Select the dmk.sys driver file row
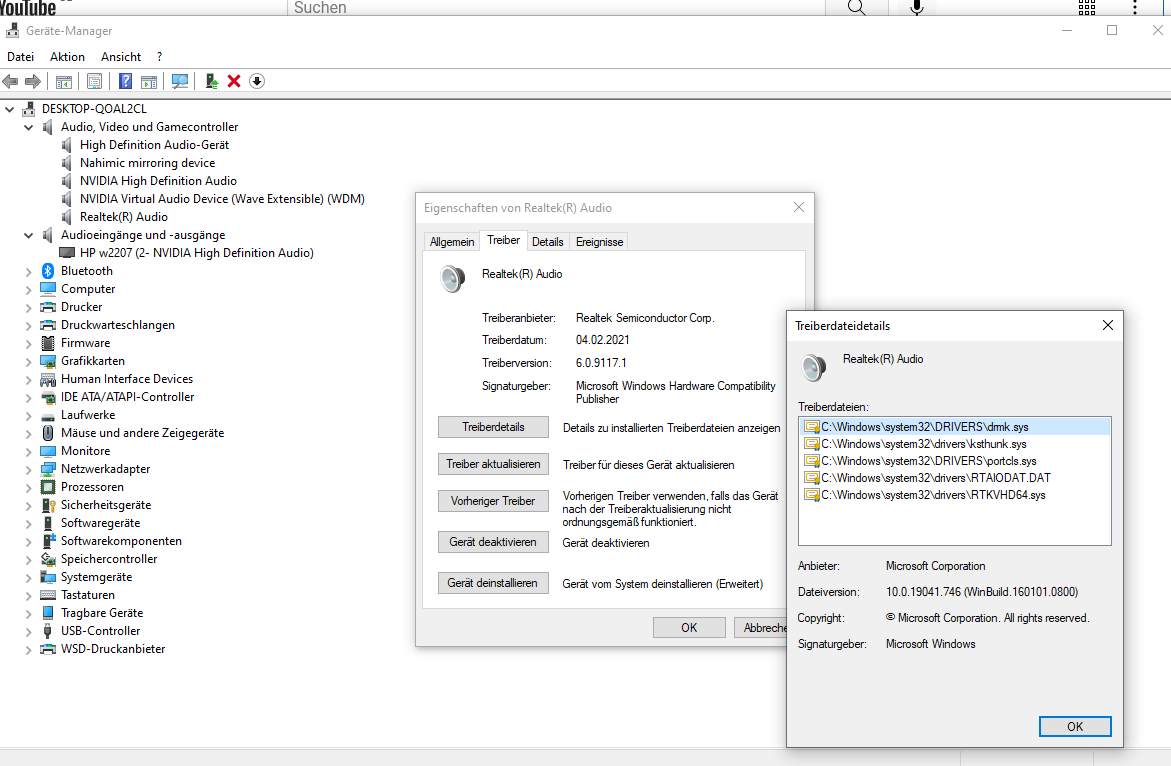The image size is (1171, 766). click(955, 427)
